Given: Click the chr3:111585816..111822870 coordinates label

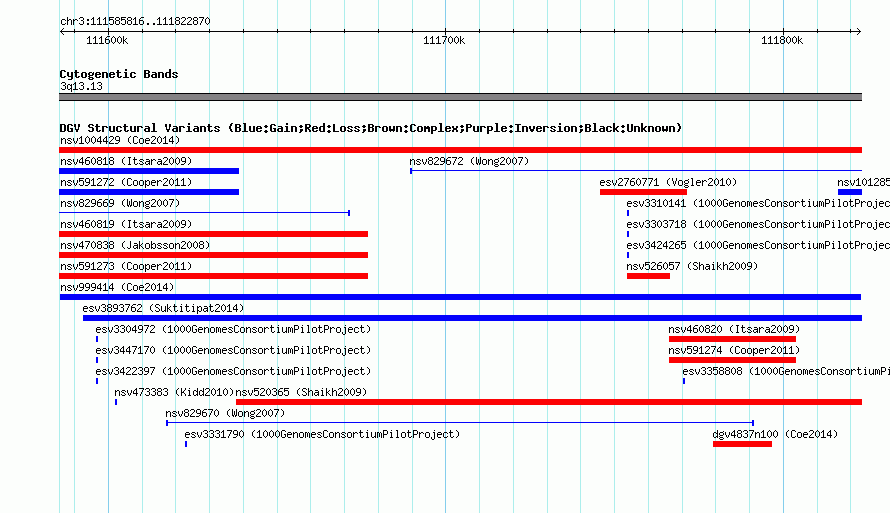Looking at the screenshot, I should (x=135, y=21).
